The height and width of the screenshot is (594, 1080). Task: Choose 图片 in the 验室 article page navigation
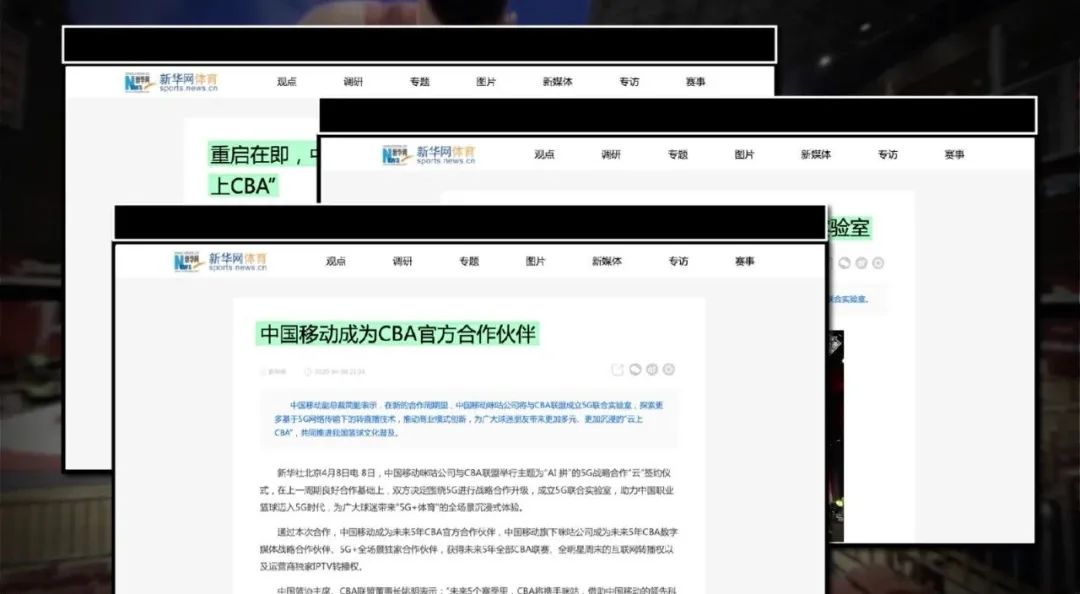click(744, 155)
